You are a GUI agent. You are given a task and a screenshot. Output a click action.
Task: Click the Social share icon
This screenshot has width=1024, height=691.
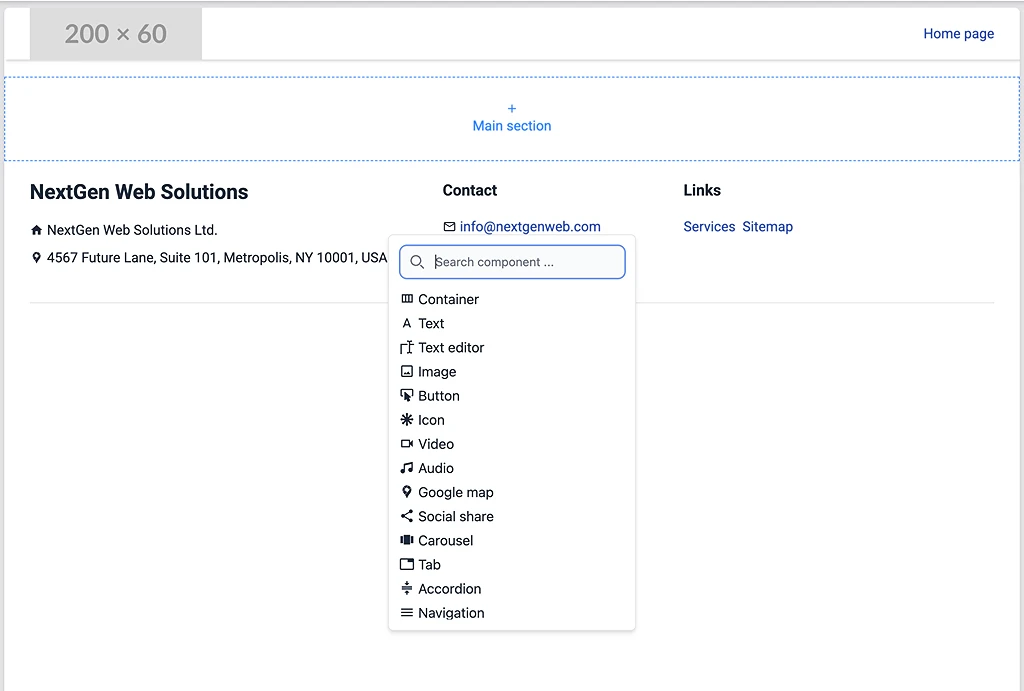(x=407, y=516)
